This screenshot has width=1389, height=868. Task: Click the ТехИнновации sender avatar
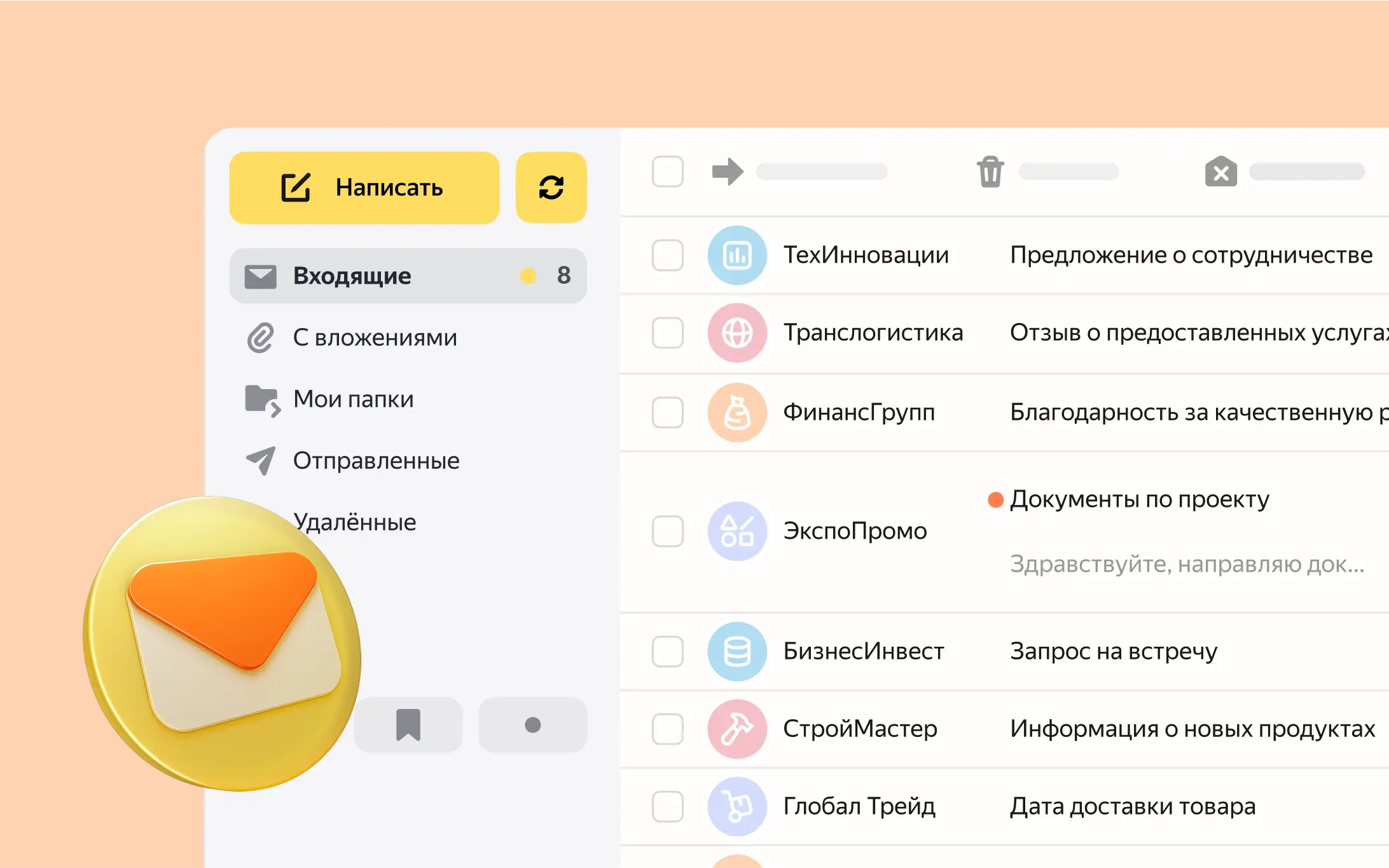737,256
